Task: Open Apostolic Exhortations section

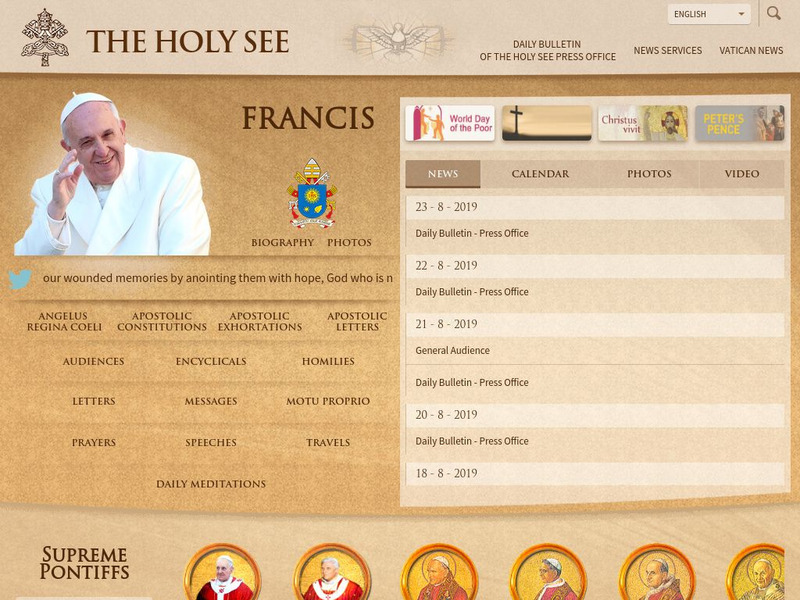Action: [x=260, y=321]
